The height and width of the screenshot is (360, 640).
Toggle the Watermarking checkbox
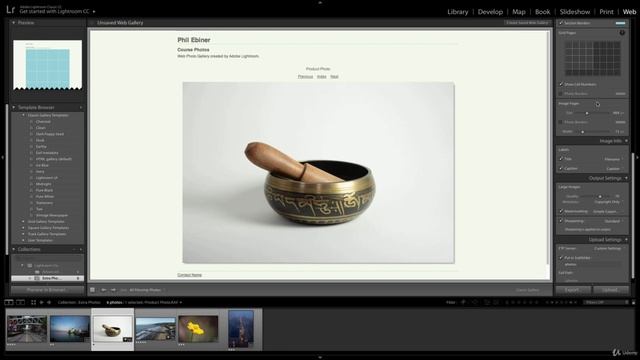pos(561,211)
